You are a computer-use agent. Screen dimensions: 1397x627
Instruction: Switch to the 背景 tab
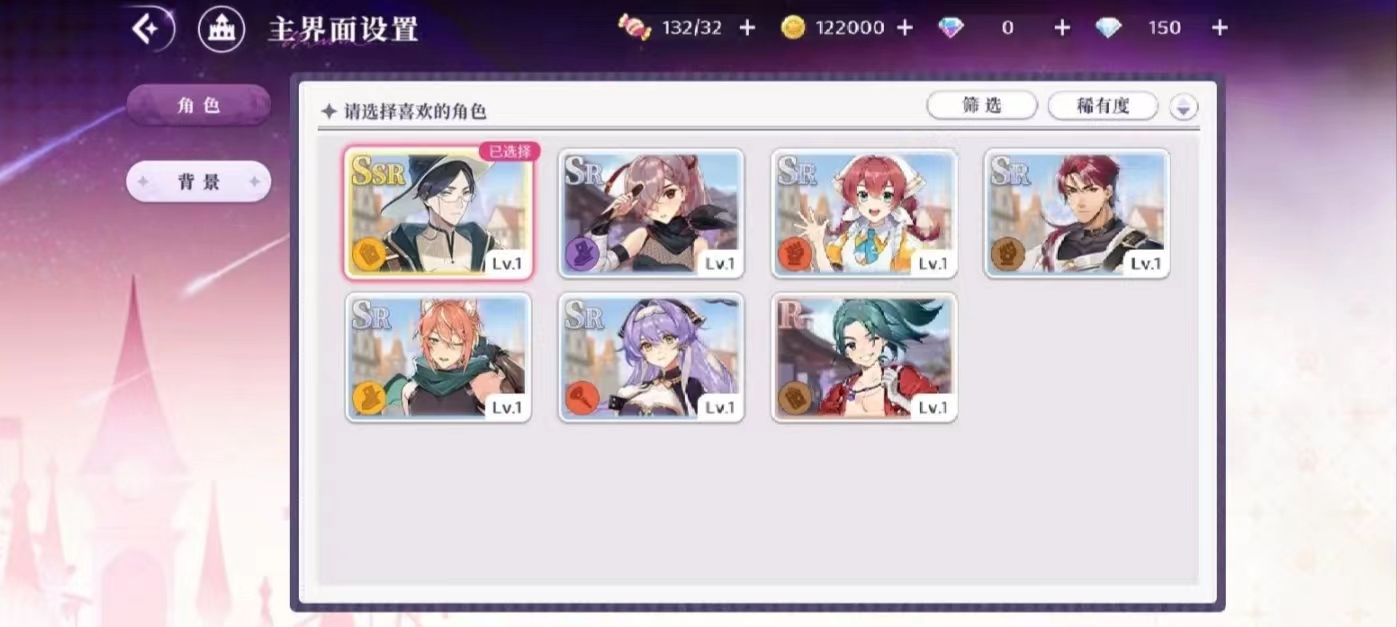(x=198, y=182)
